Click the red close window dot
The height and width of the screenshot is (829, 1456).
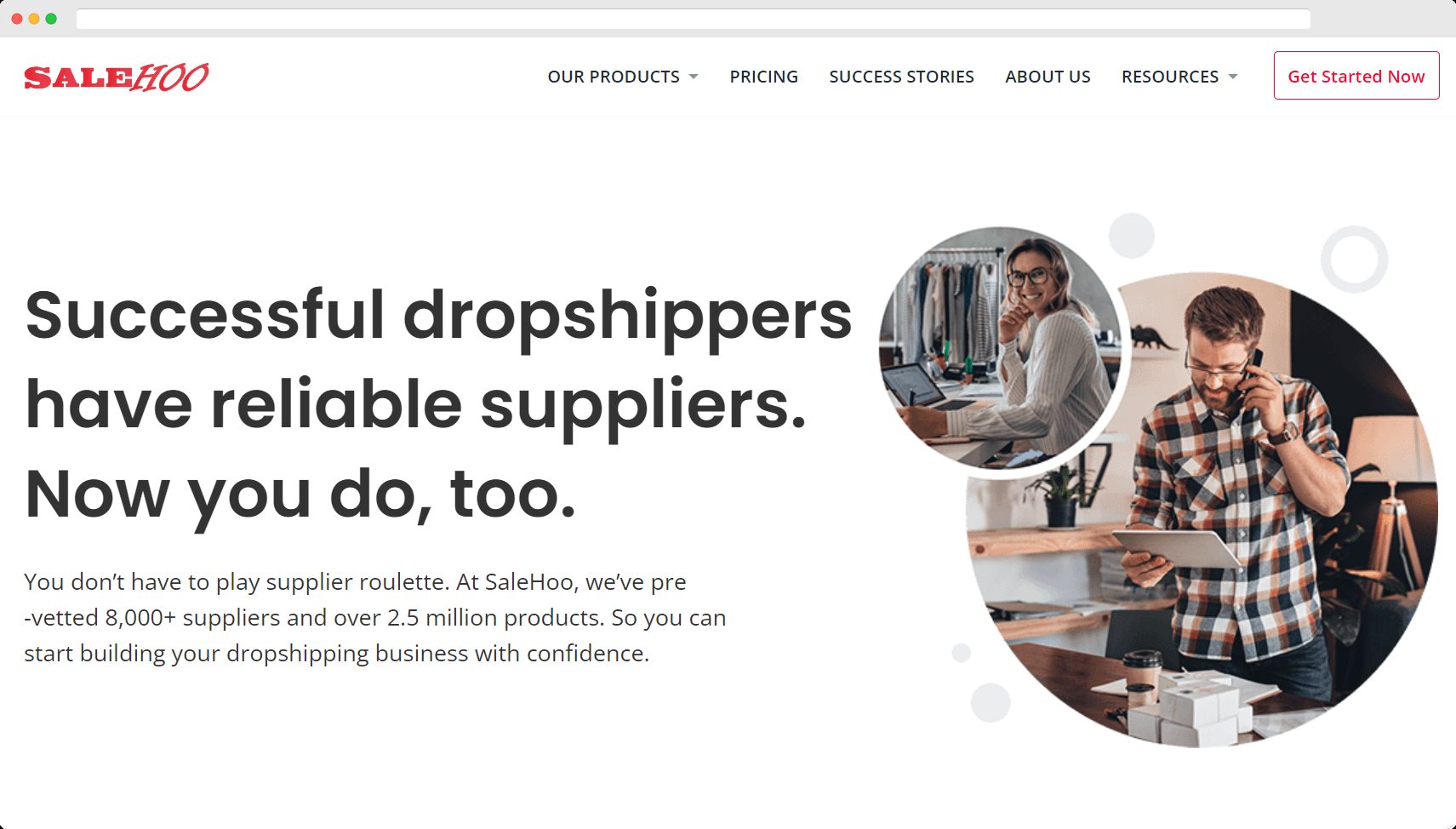pos(17,19)
